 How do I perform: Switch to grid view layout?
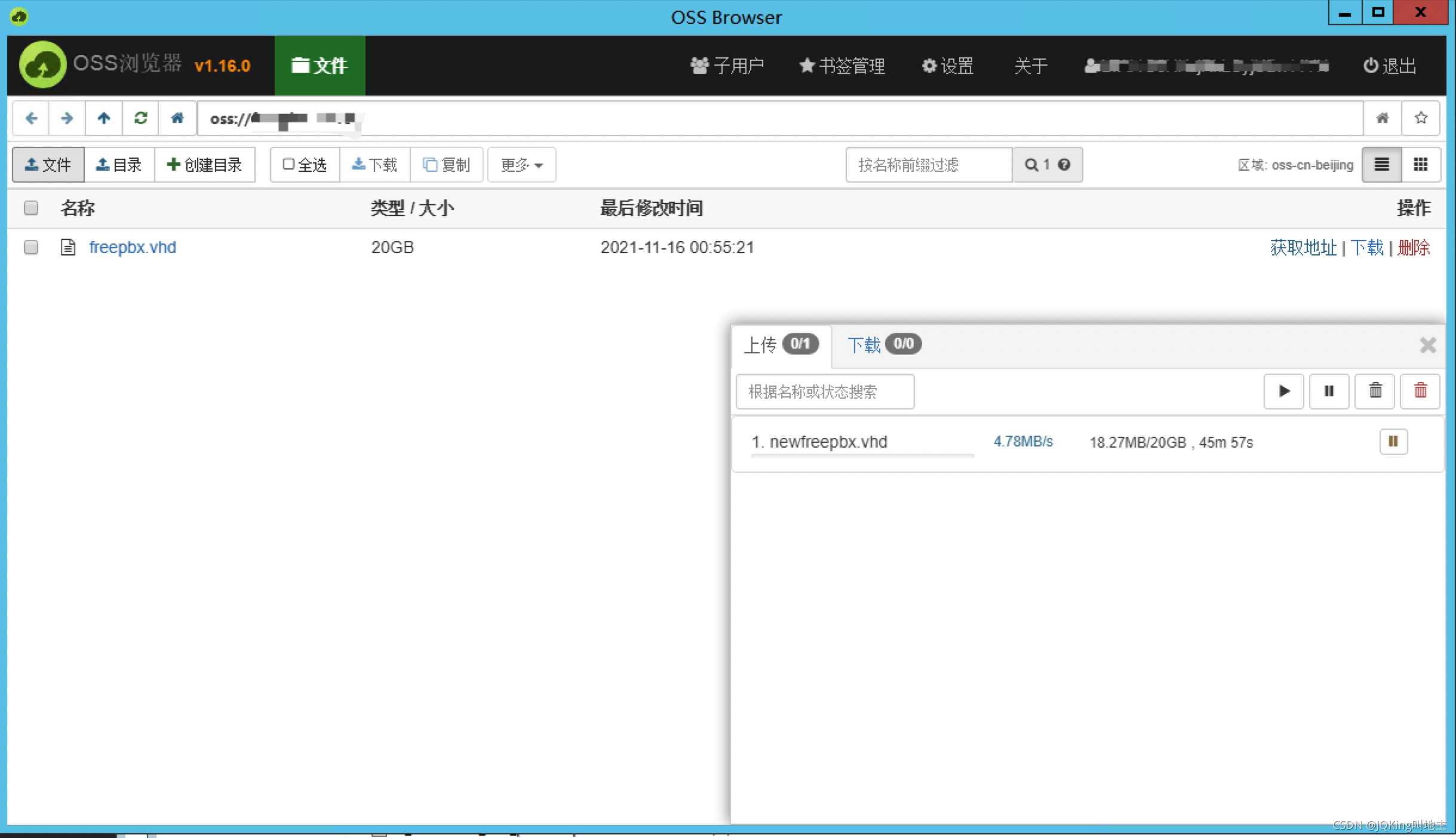point(1421,165)
